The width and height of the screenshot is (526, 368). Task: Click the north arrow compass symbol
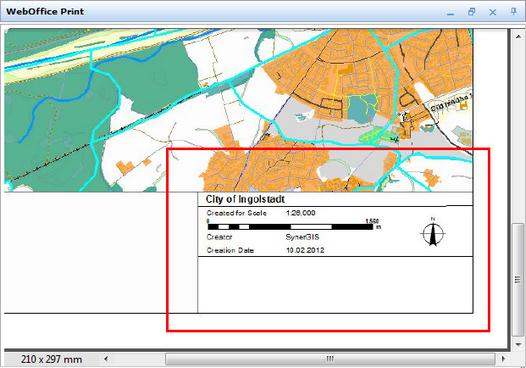[433, 232]
